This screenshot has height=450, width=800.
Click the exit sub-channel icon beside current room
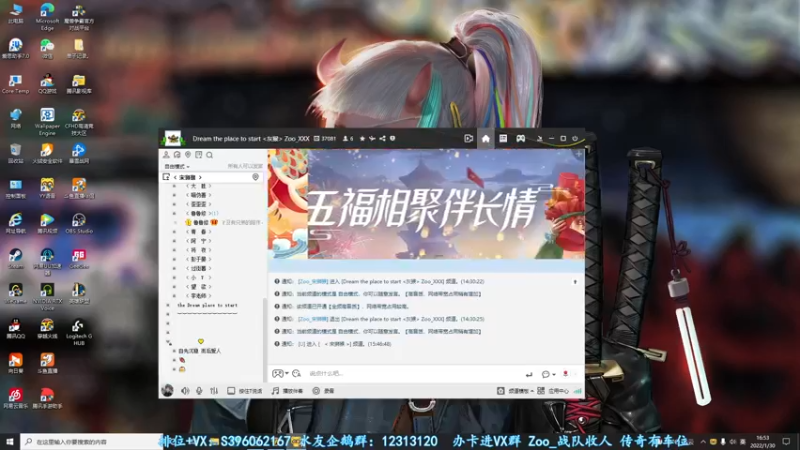point(166,177)
